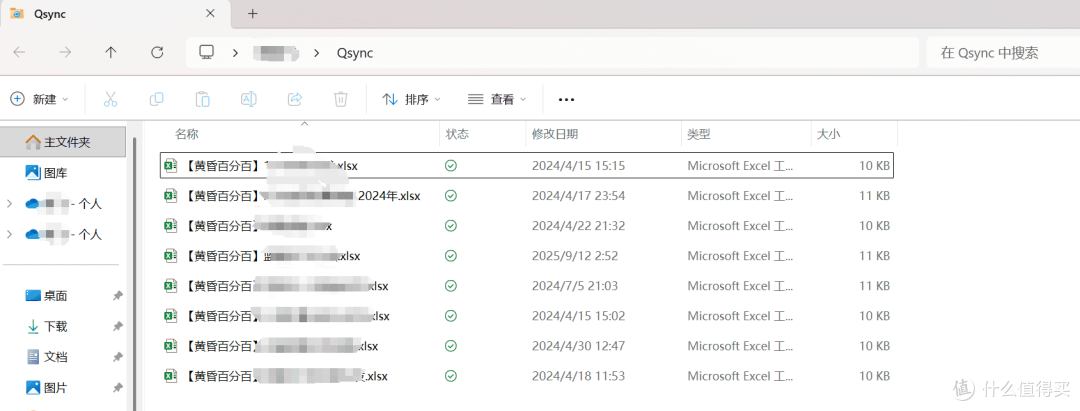Click chevron after the This PC icon
Viewport: 1080px width, 411px height.
(x=235, y=53)
